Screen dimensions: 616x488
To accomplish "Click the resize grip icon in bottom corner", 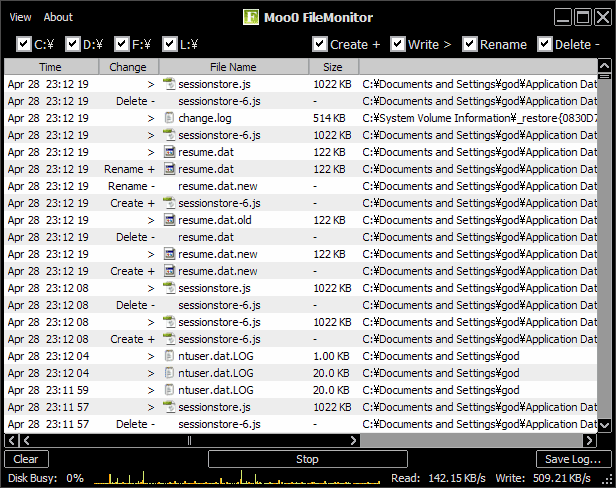I will (x=608, y=479).
